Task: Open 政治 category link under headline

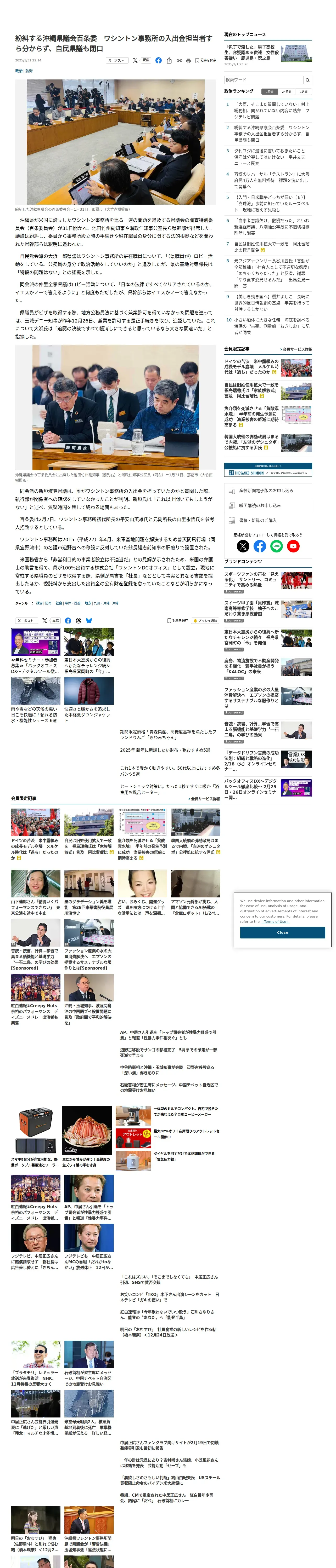Action: (19, 71)
